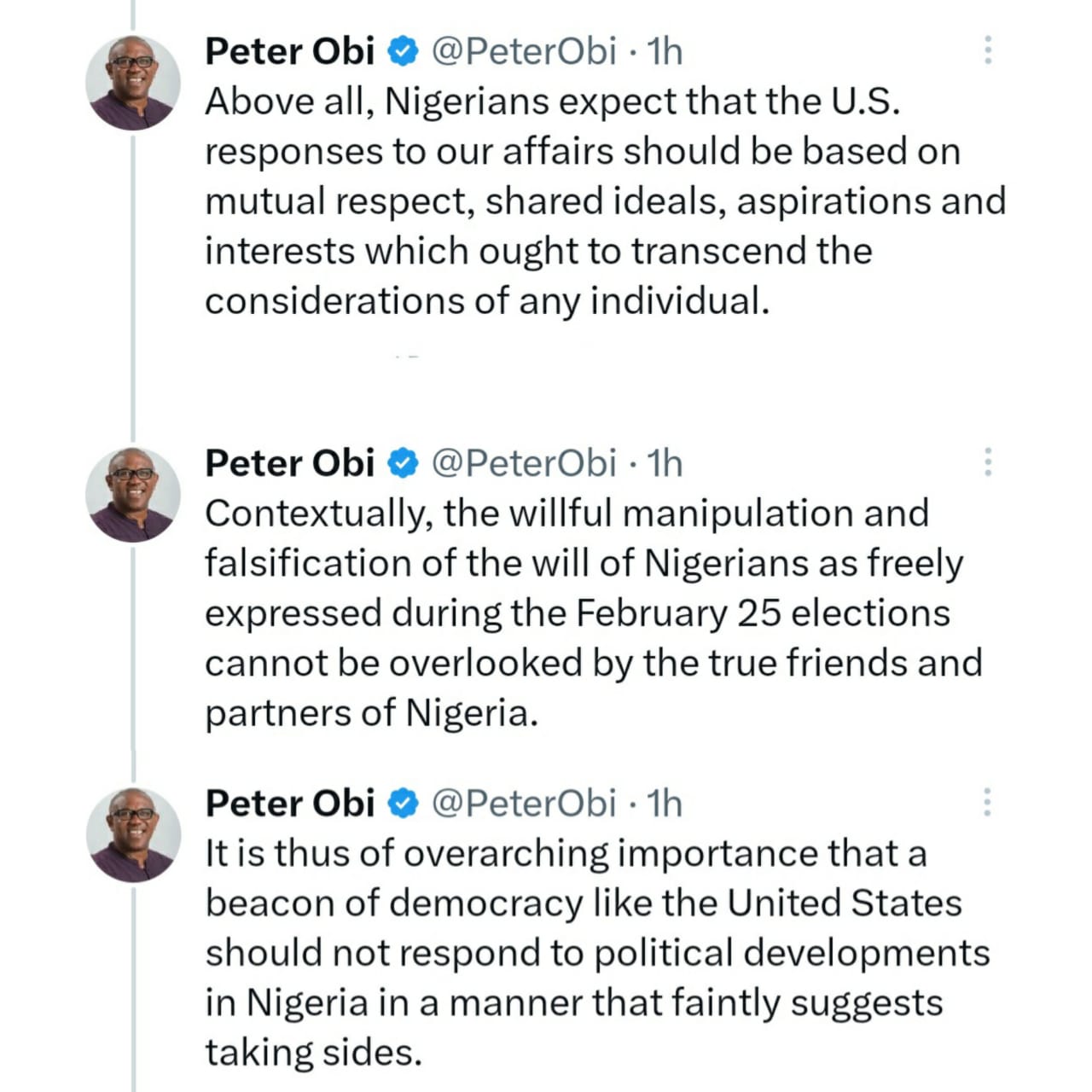Click the 'Peter Obi' name on the middle tweet
Screen dimensions: 1092x1092
289,463
